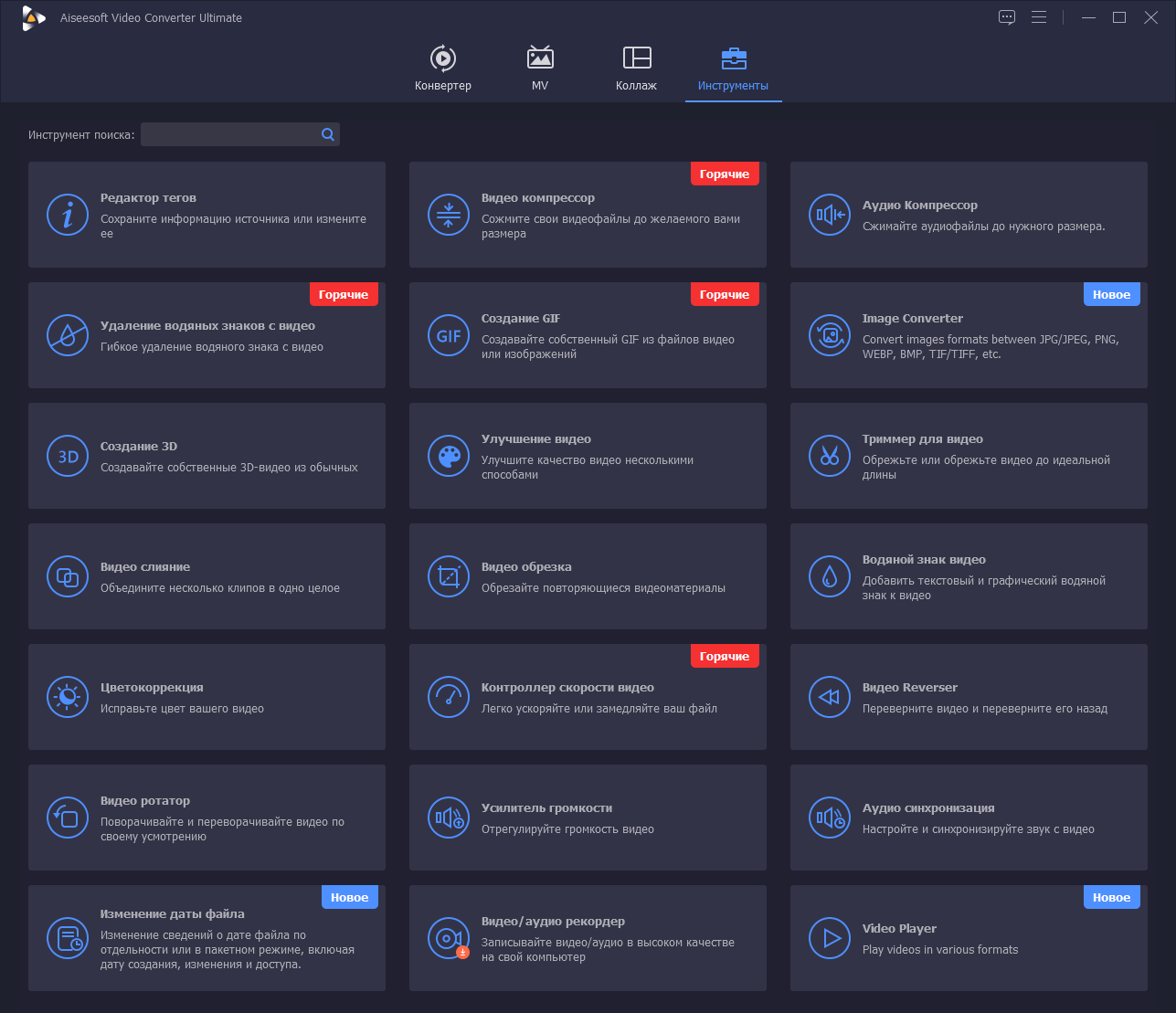Click the Инструмент поиска text field

click(x=228, y=134)
